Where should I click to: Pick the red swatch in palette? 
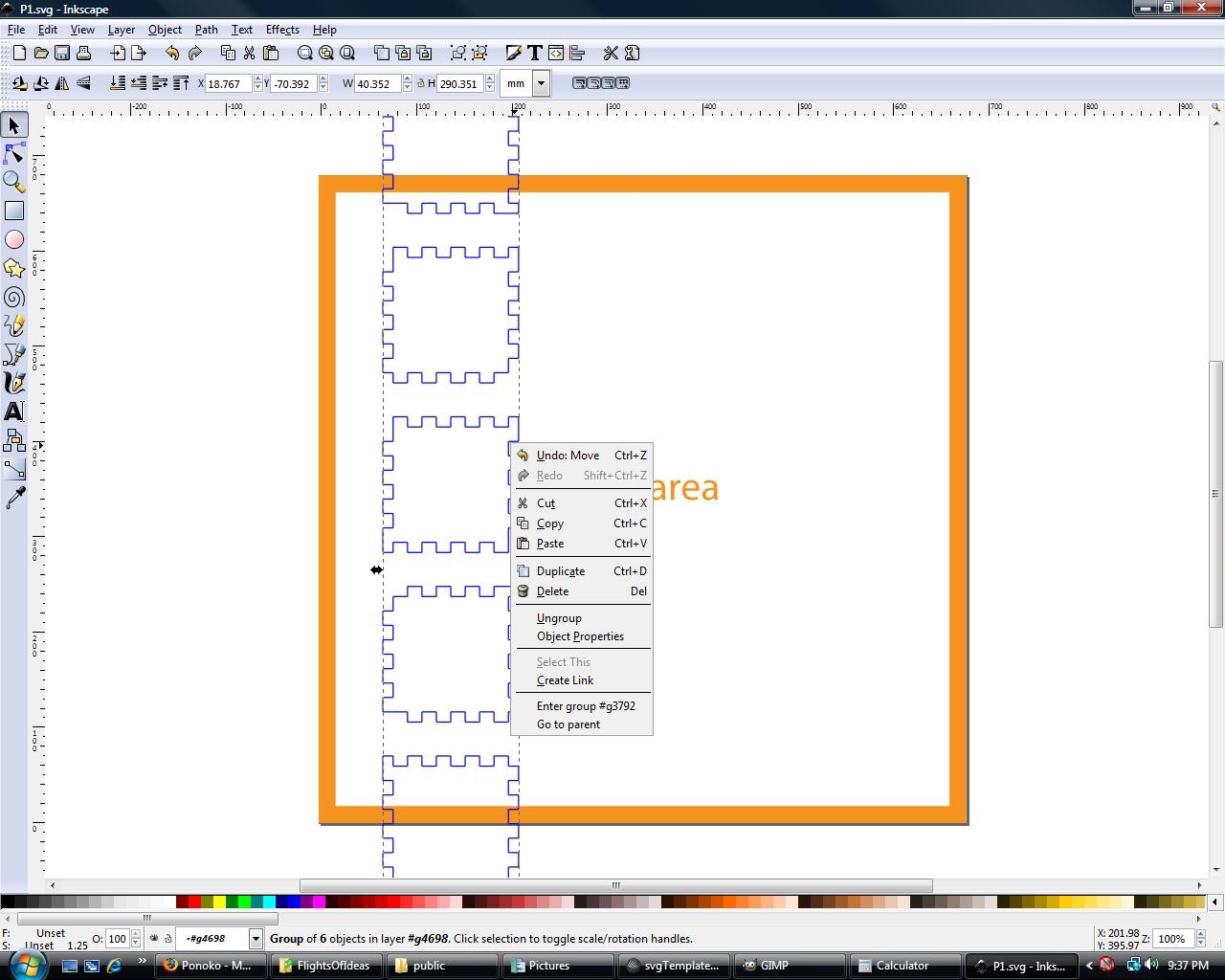[x=194, y=902]
